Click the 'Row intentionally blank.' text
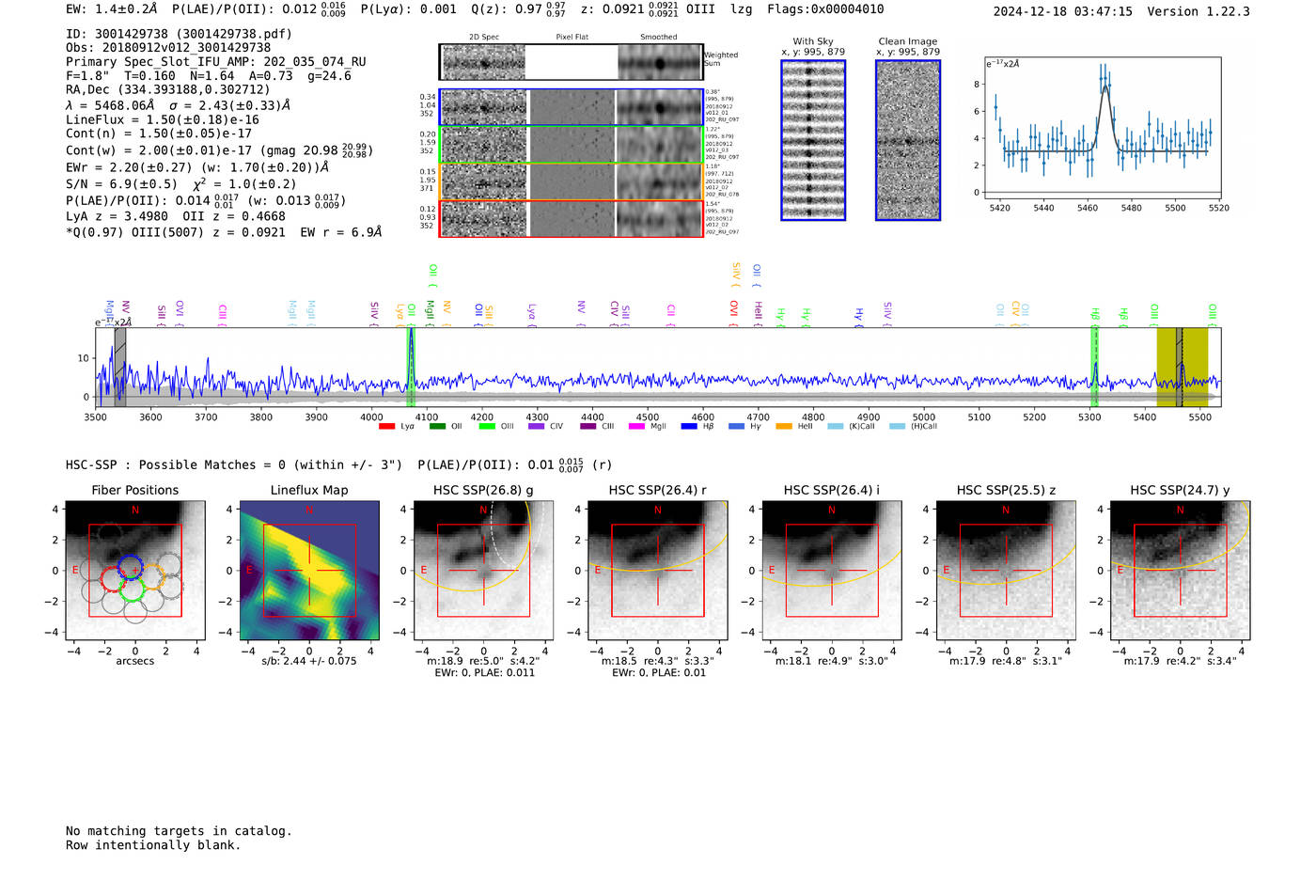 153,845
